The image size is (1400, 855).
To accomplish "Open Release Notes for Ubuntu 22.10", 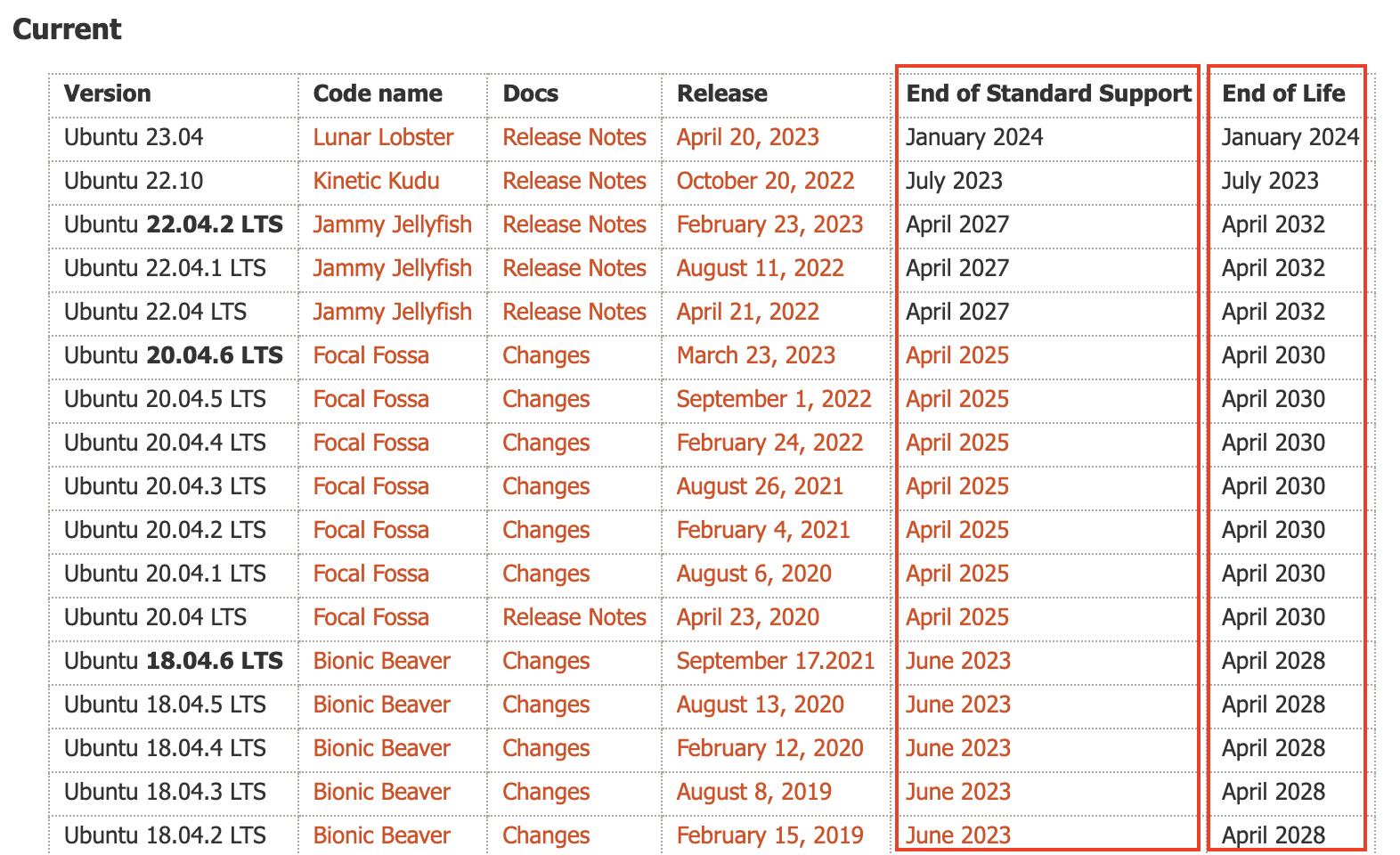I will 574,181.
